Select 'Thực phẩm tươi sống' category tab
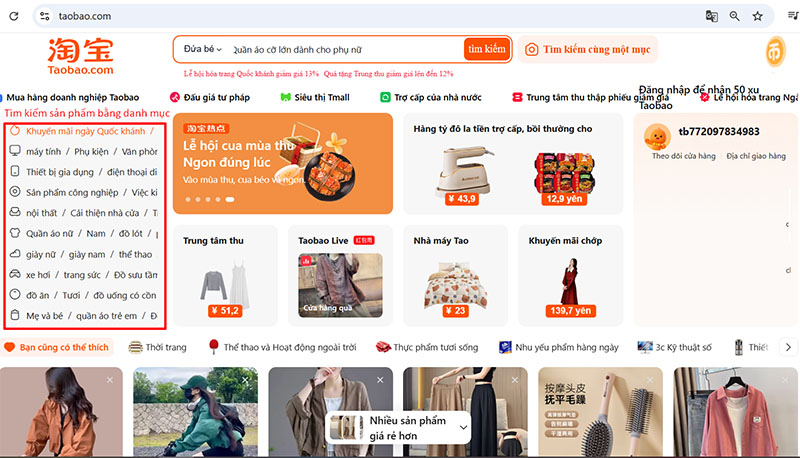Screen dimensions: 800x458 [x=428, y=347]
